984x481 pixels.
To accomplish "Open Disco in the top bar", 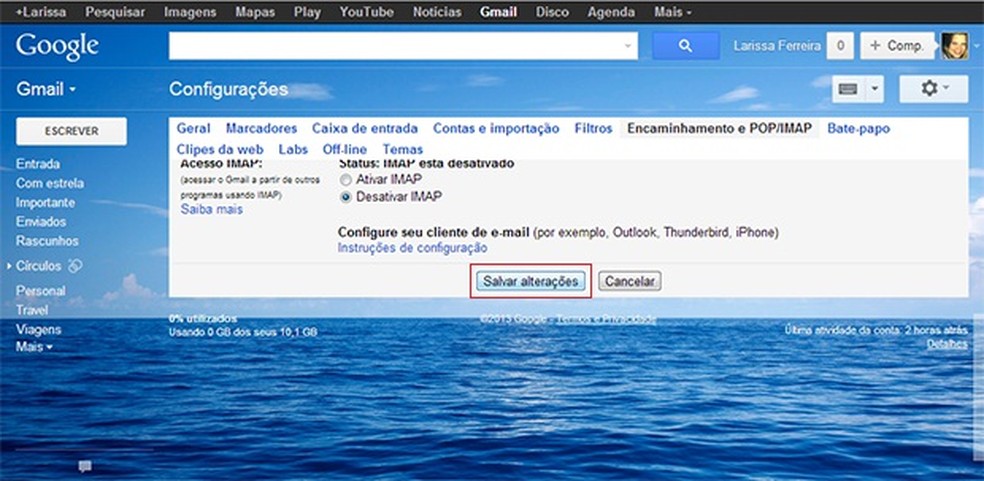I will 552,12.
